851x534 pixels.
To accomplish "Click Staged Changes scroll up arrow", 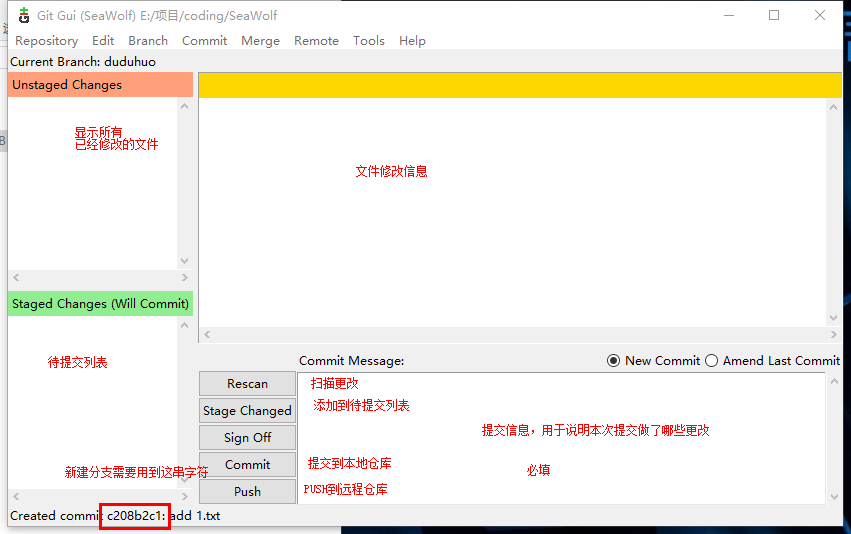I will click(x=185, y=325).
